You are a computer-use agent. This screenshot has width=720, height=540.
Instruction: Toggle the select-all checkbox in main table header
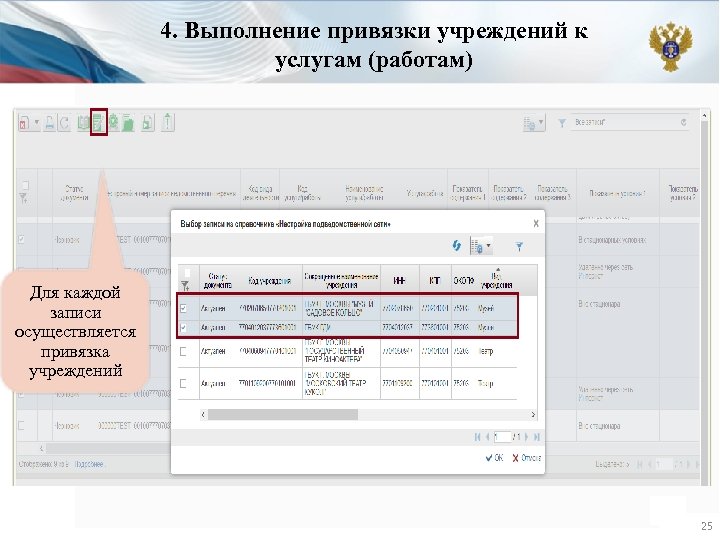(x=25, y=186)
